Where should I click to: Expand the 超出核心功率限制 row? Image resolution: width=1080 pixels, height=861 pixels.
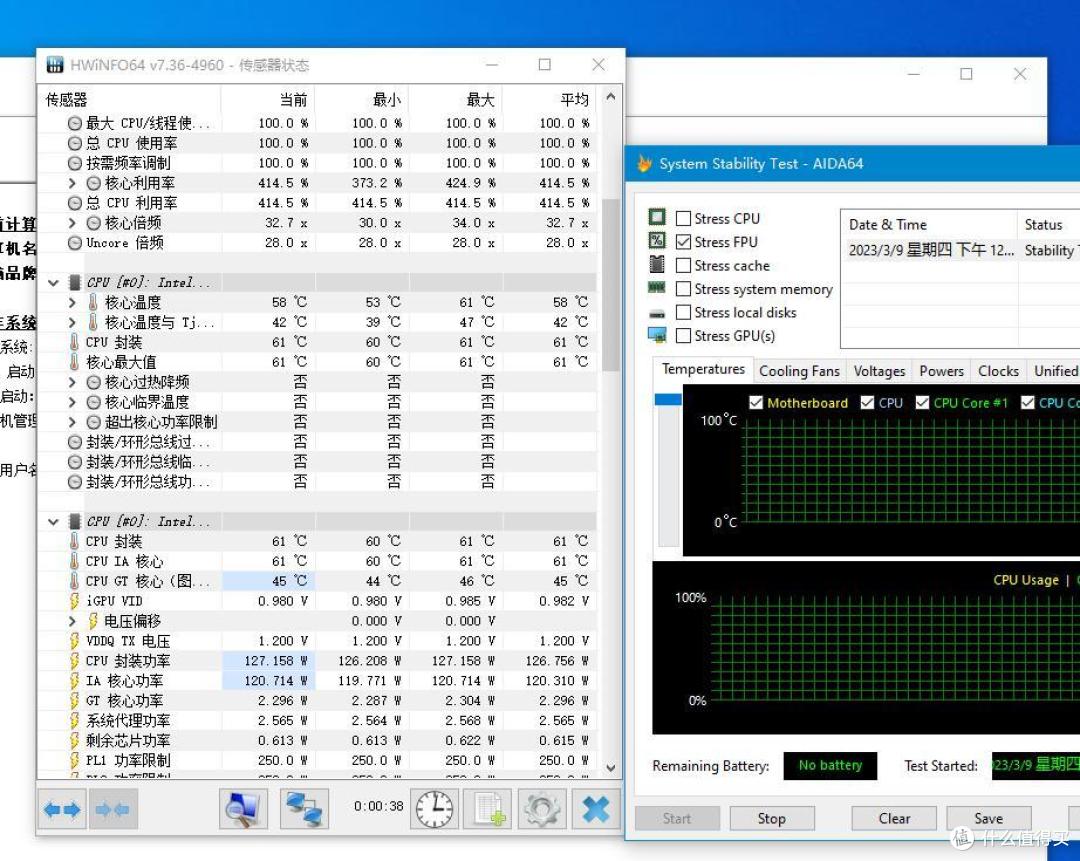(x=72, y=422)
